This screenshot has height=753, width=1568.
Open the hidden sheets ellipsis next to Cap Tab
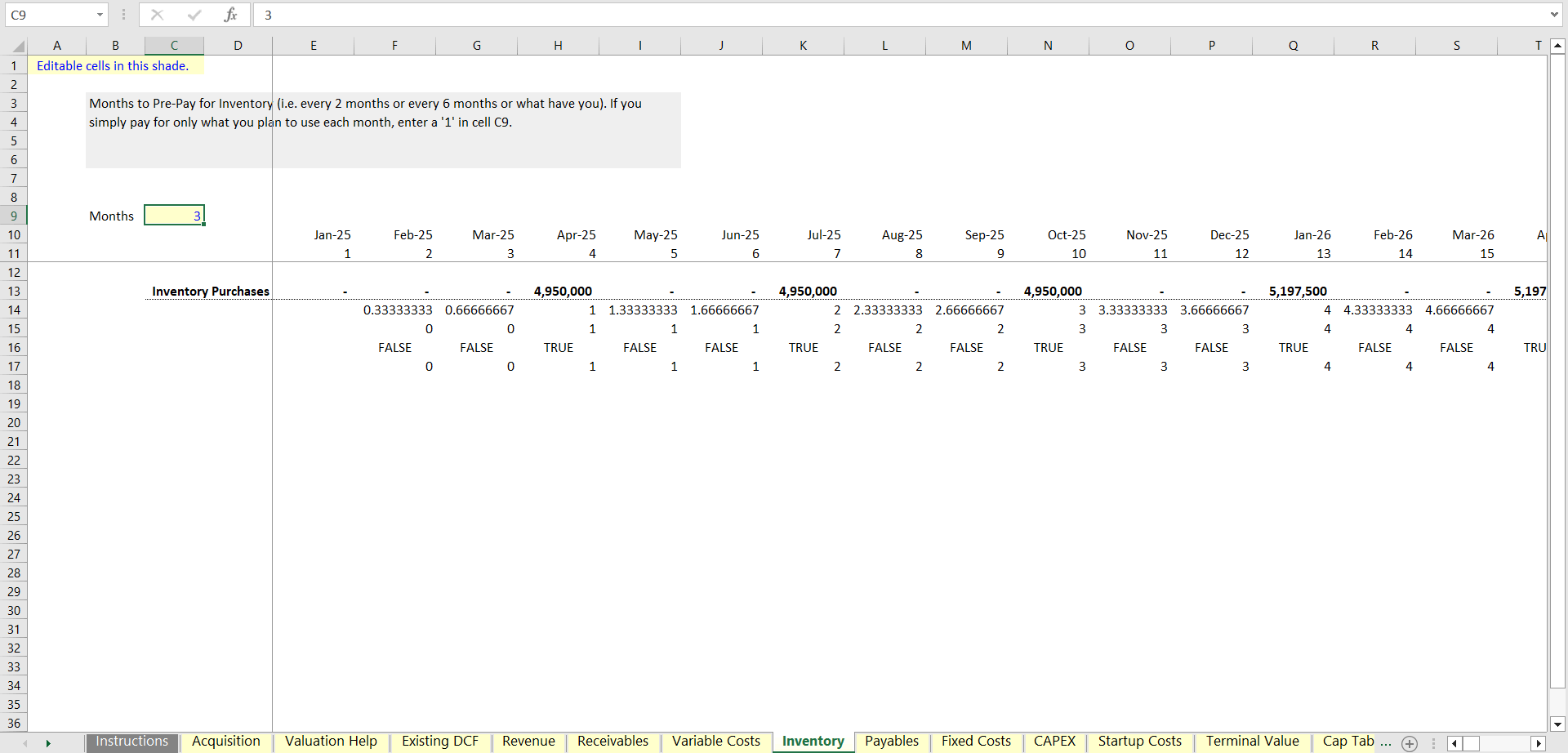click(x=1386, y=742)
